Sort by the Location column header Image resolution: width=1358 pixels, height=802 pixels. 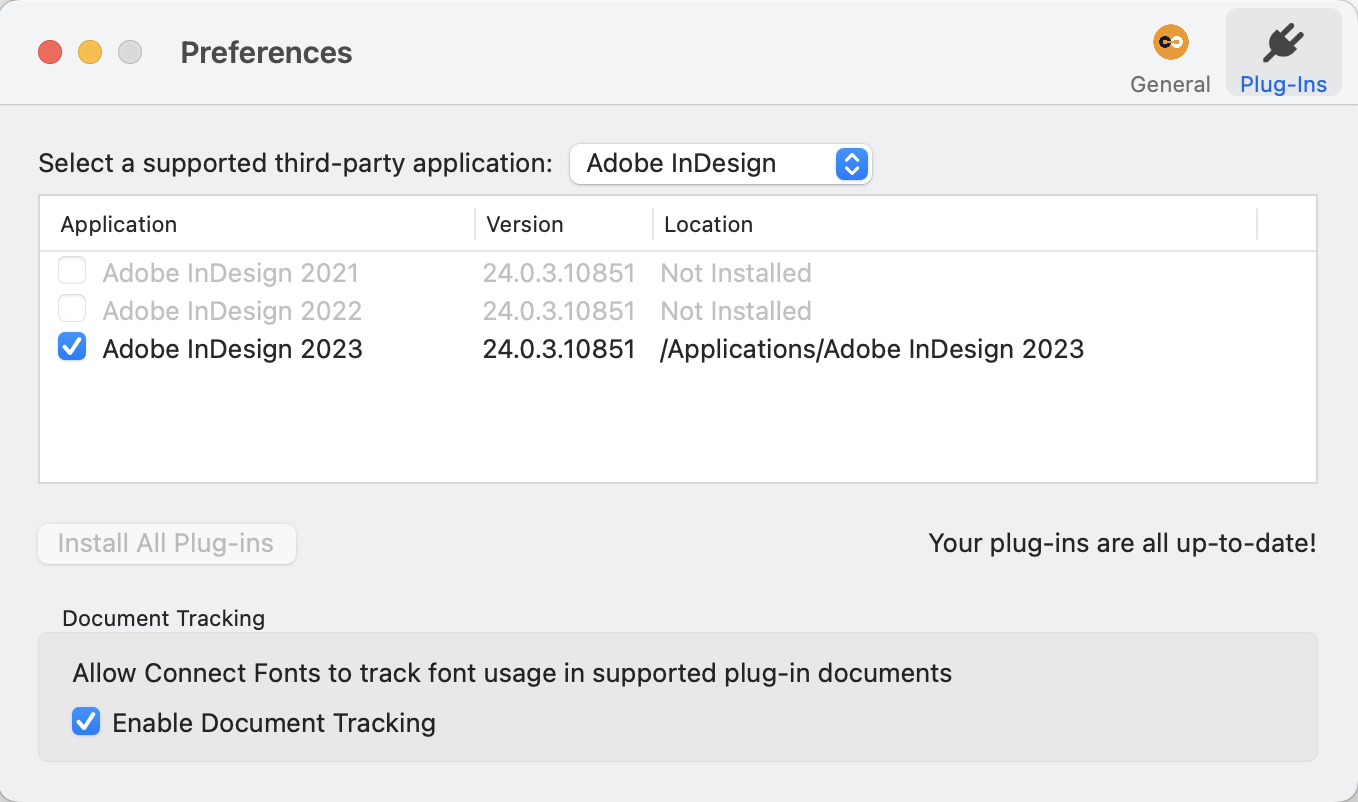pos(708,225)
